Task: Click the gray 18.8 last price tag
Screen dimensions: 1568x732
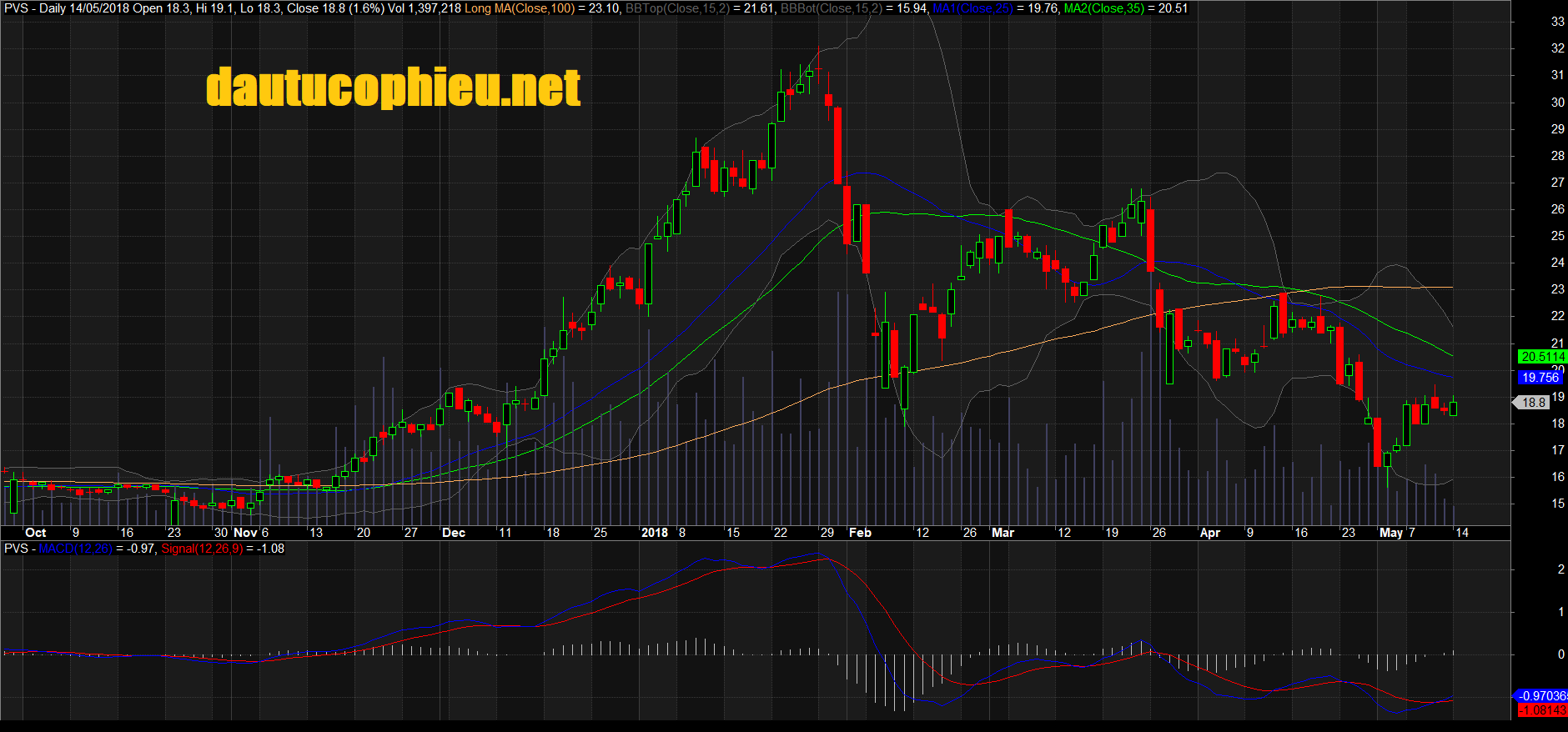Action: [x=1531, y=403]
